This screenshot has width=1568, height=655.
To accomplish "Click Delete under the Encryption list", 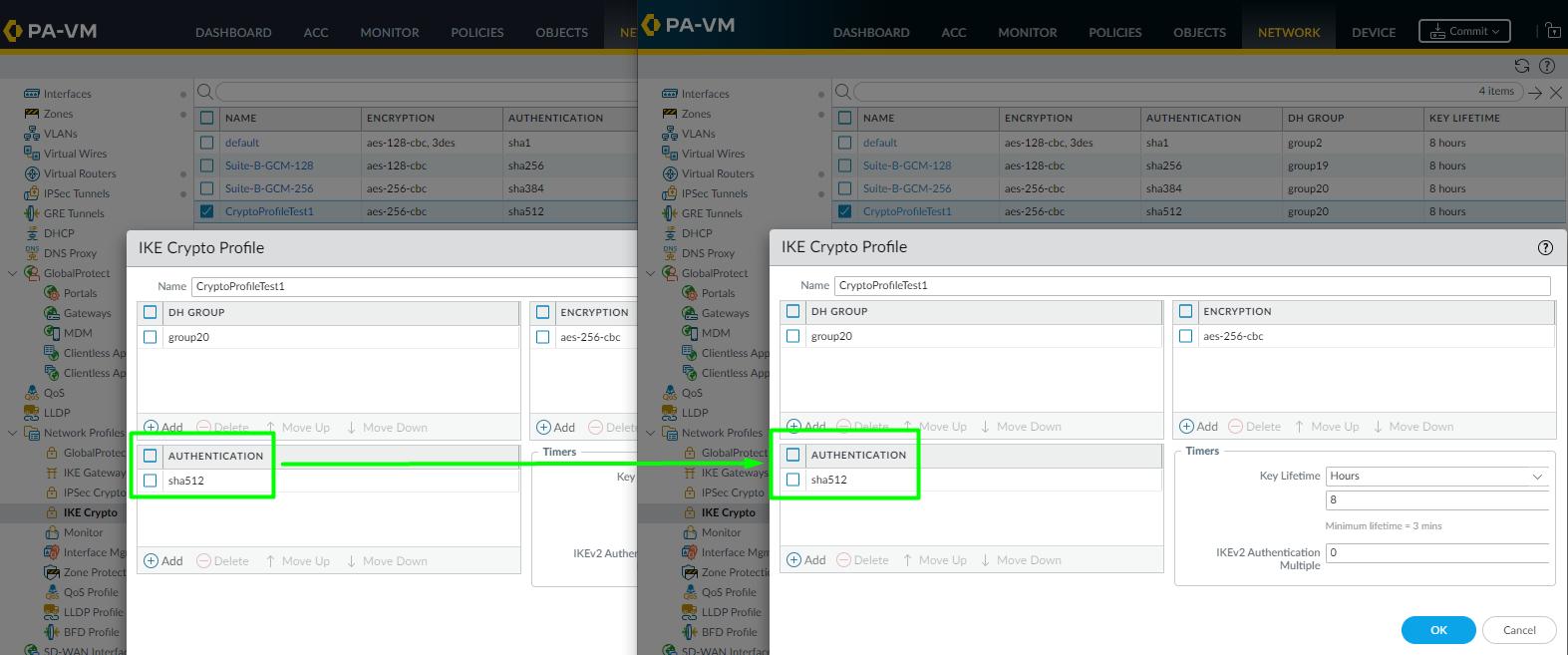I will (1254, 427).
